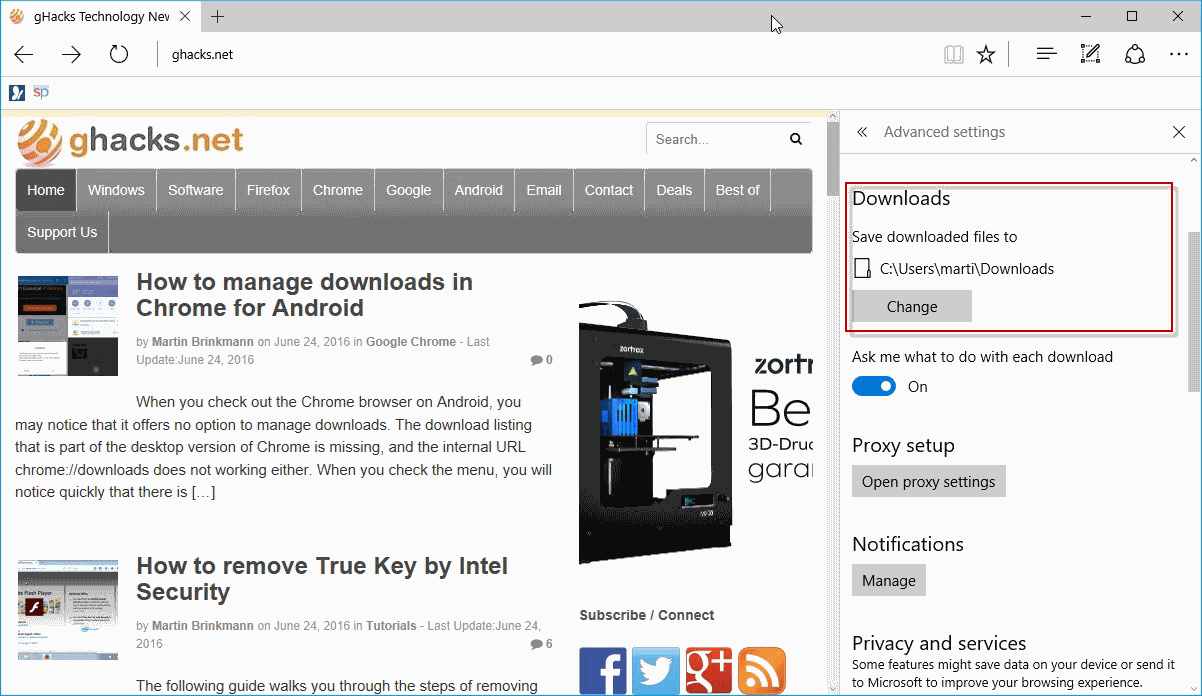Viewport: 1202px width, 696px height.
Task: Open 'How to manage downloads in Chrome' article
Action: (x=304, y=295)
